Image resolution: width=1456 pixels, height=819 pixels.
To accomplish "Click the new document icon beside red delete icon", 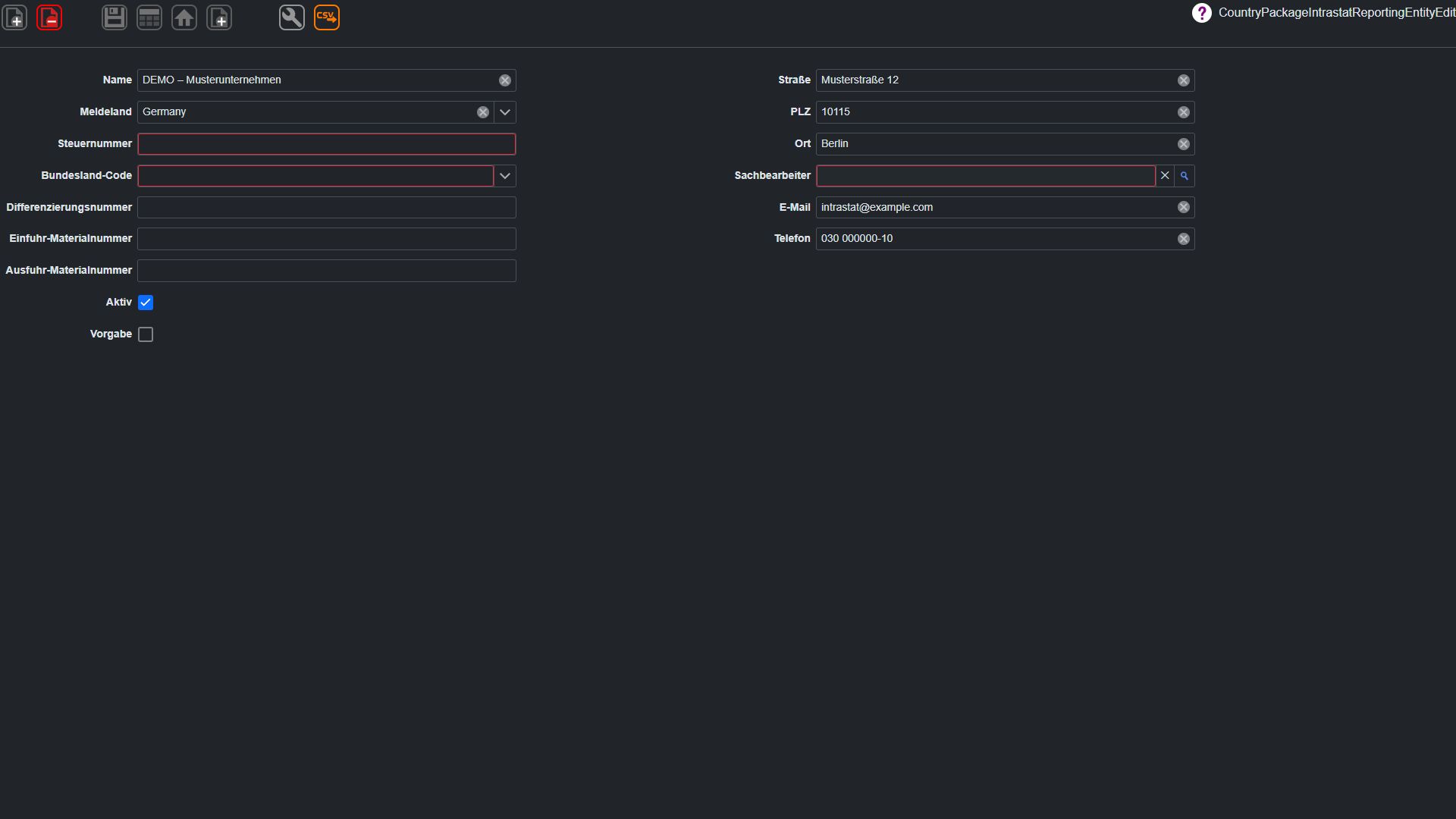I will pyautogui.click(x=14, y=17).
